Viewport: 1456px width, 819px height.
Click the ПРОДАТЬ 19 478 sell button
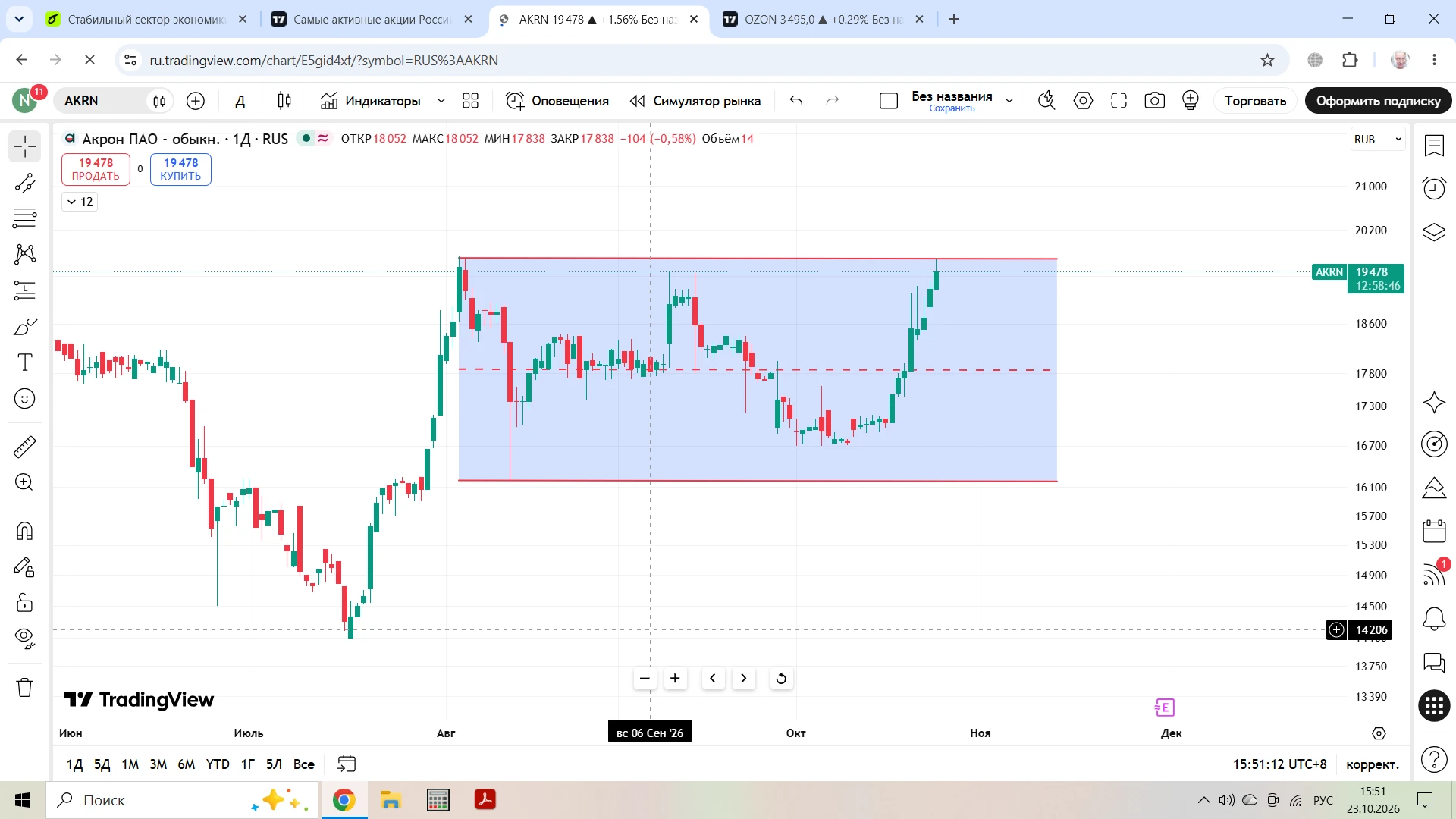click(x=96, y=169)
